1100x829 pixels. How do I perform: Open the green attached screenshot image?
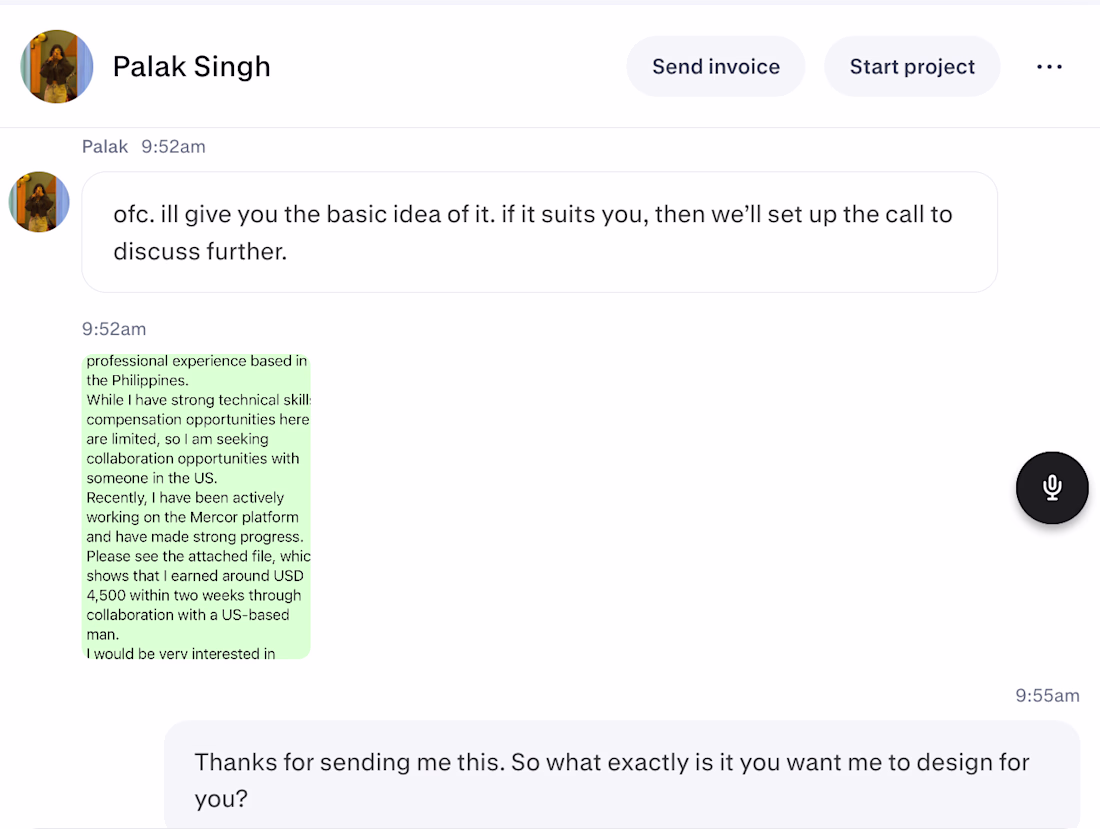(x=196, y=506)
